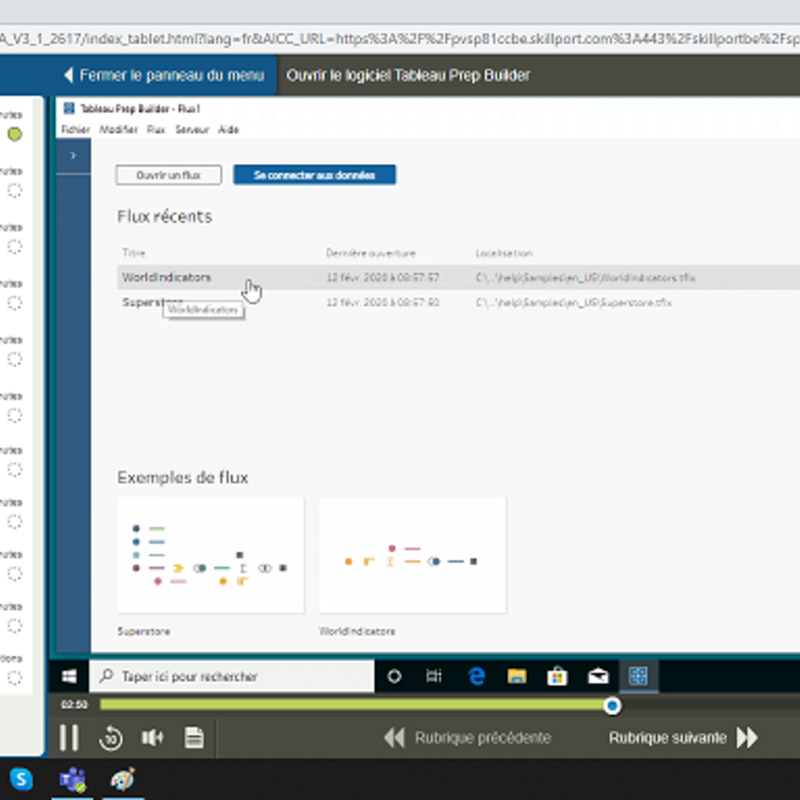Mute the video audio
The height and width of the screenshot is (800, 800).
tap(152, 737)
